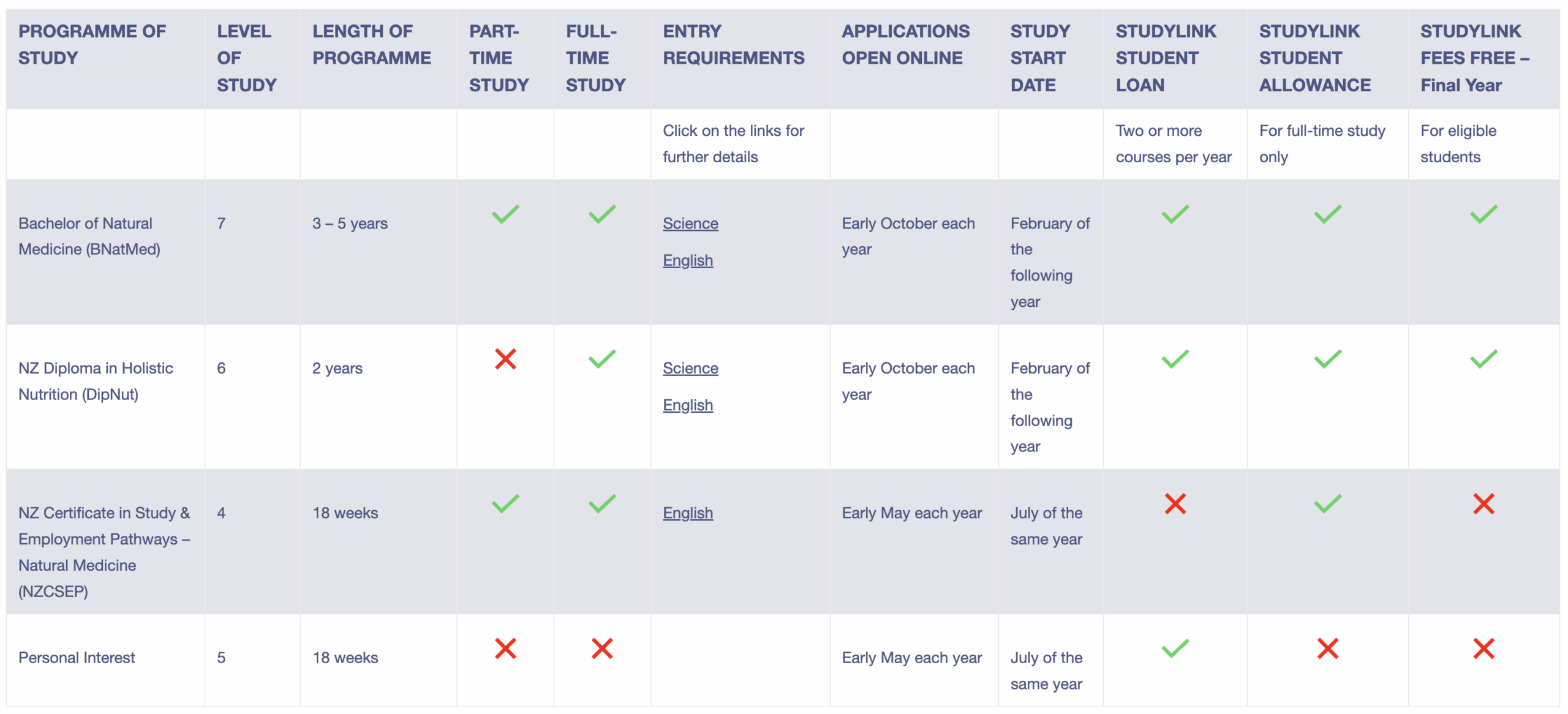The height and width of the screenshot is (714, 1568).
Task: Click the Entry Requirements column header
Action: coord(733,45)
